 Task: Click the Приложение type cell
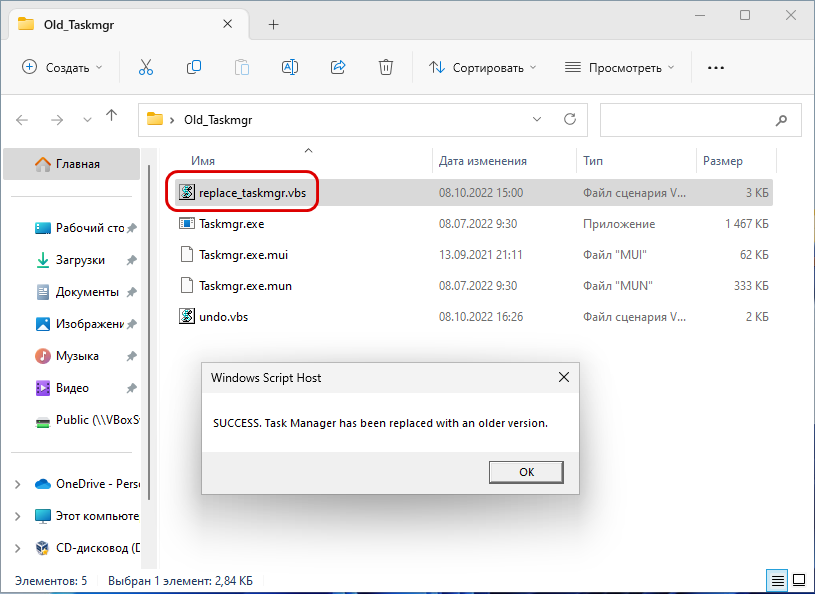(x=619, y=223)
